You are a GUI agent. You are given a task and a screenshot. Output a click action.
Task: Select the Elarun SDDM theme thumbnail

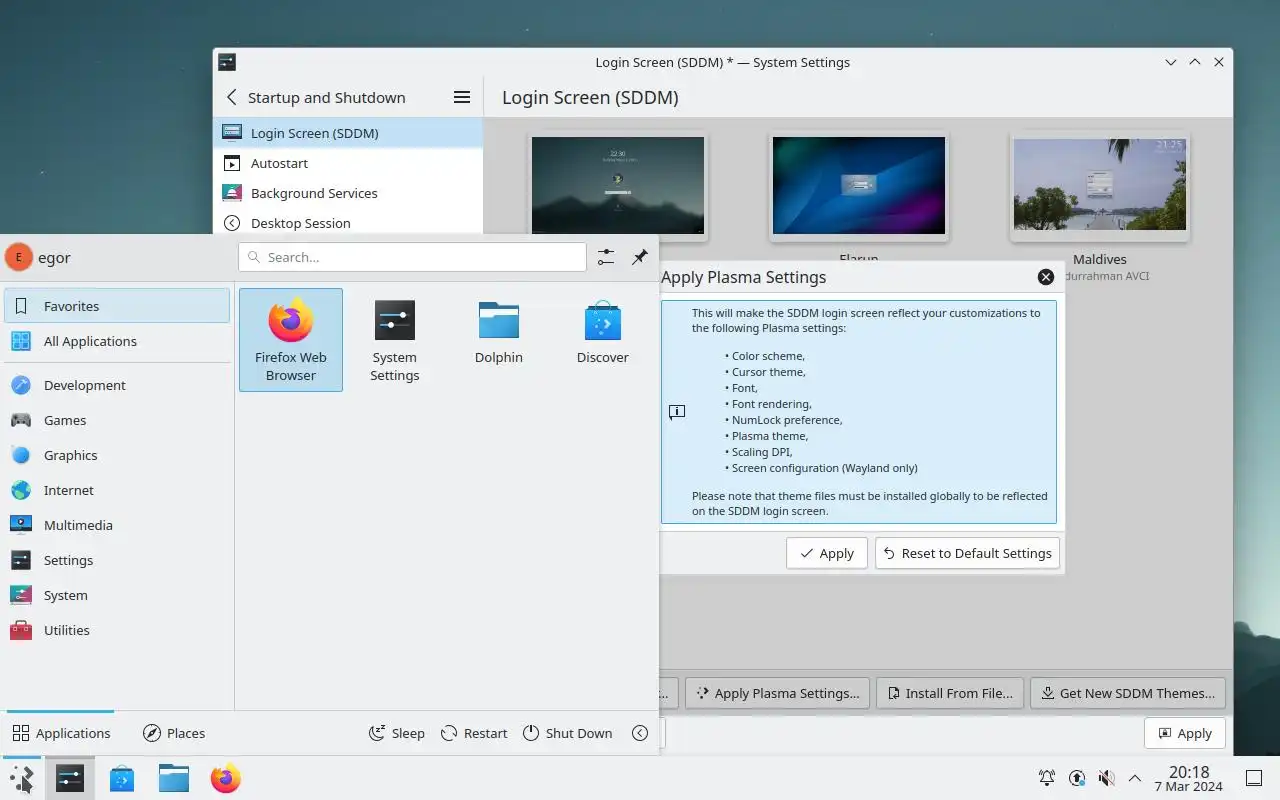point(858,186)
